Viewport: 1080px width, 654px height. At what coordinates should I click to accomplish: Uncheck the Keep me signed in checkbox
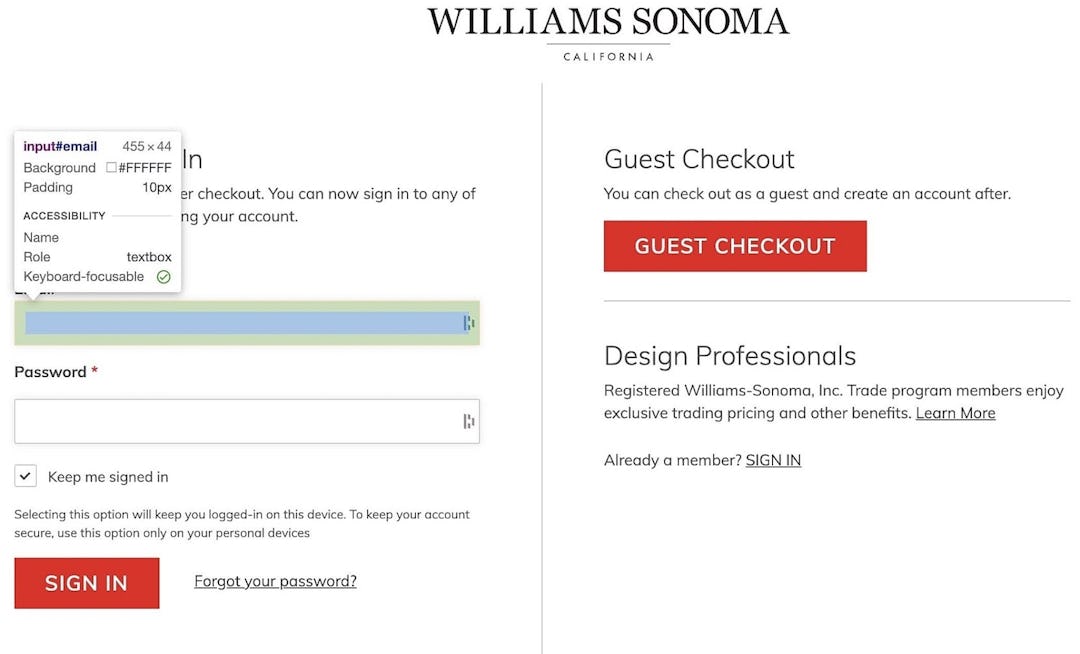tap(26, 476)
